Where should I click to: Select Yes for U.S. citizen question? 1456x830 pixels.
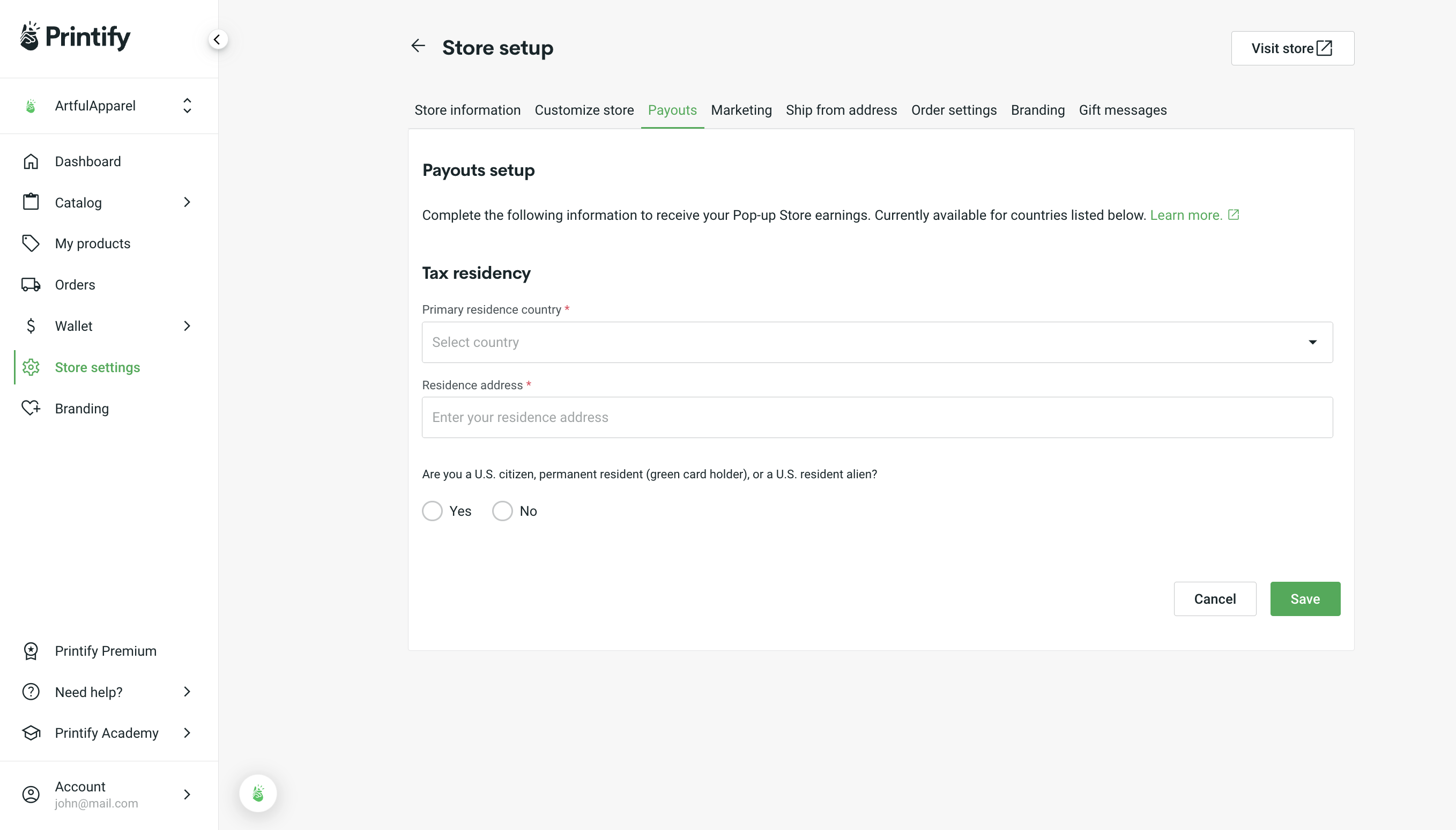coord(432,511)
